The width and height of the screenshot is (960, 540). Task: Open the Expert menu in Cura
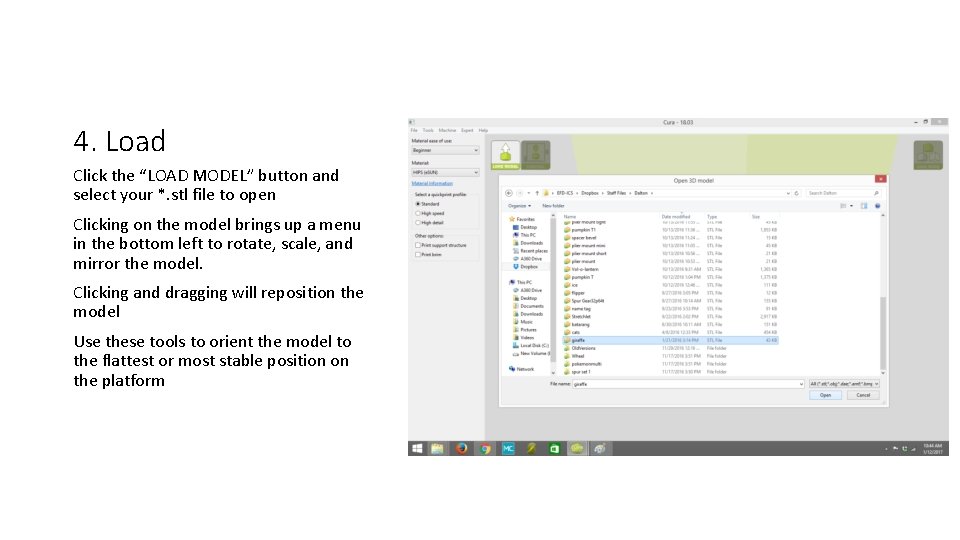[x=467, y=130]
